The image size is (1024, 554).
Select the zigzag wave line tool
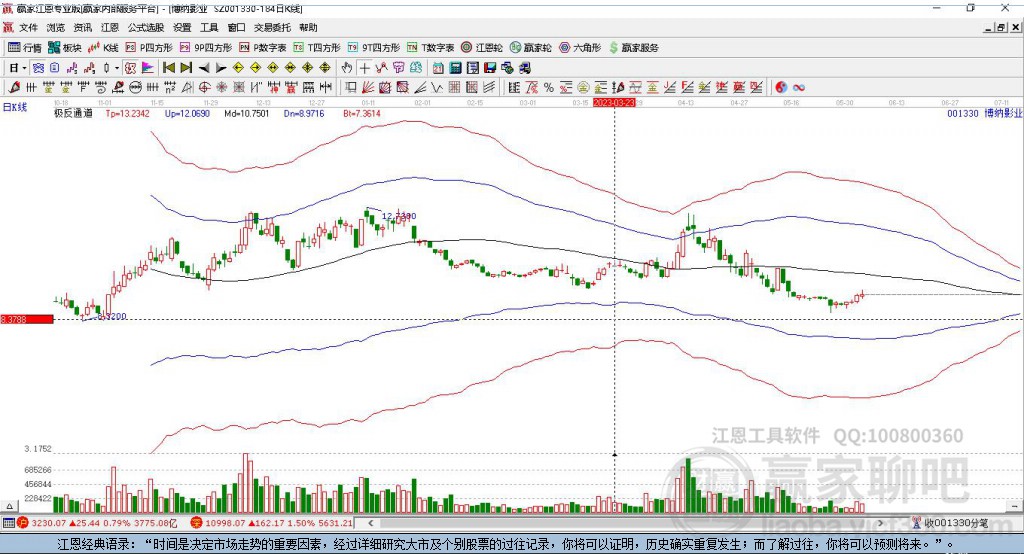437,87
